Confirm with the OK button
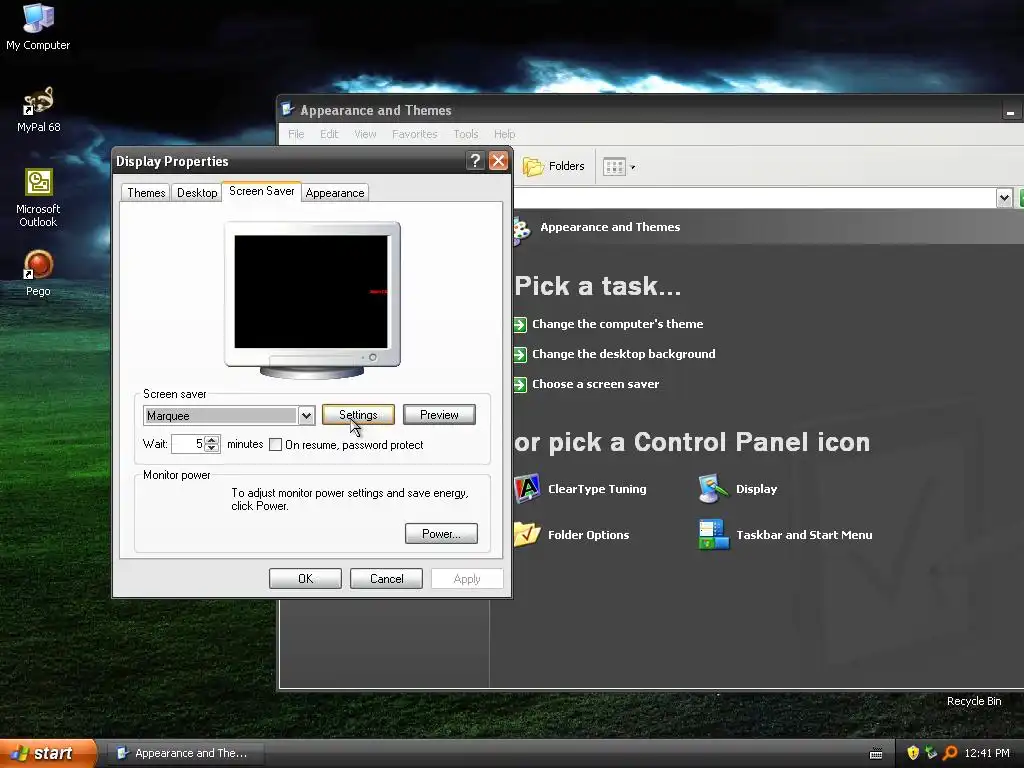The height and width of the screenshot is (768, 1024). [305, 579]
